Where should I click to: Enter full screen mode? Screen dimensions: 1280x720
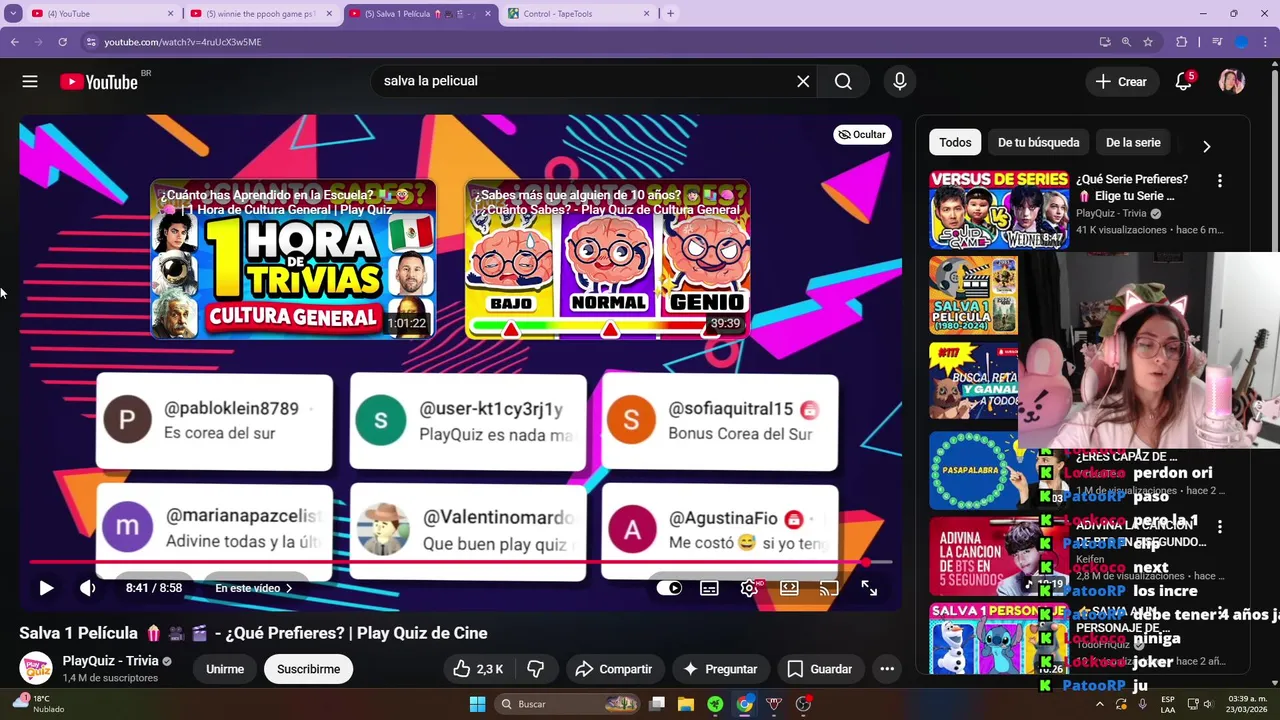[x=869, y=588]
